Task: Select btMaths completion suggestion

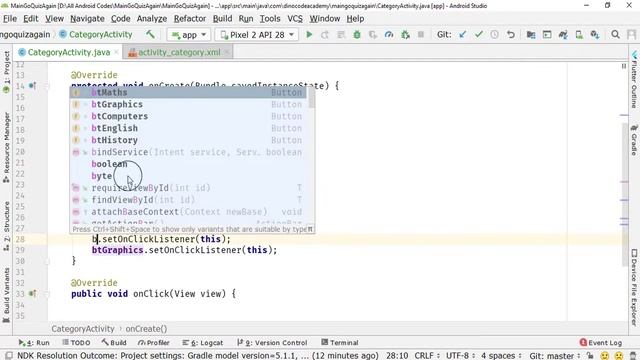Action: click(188, 93)
